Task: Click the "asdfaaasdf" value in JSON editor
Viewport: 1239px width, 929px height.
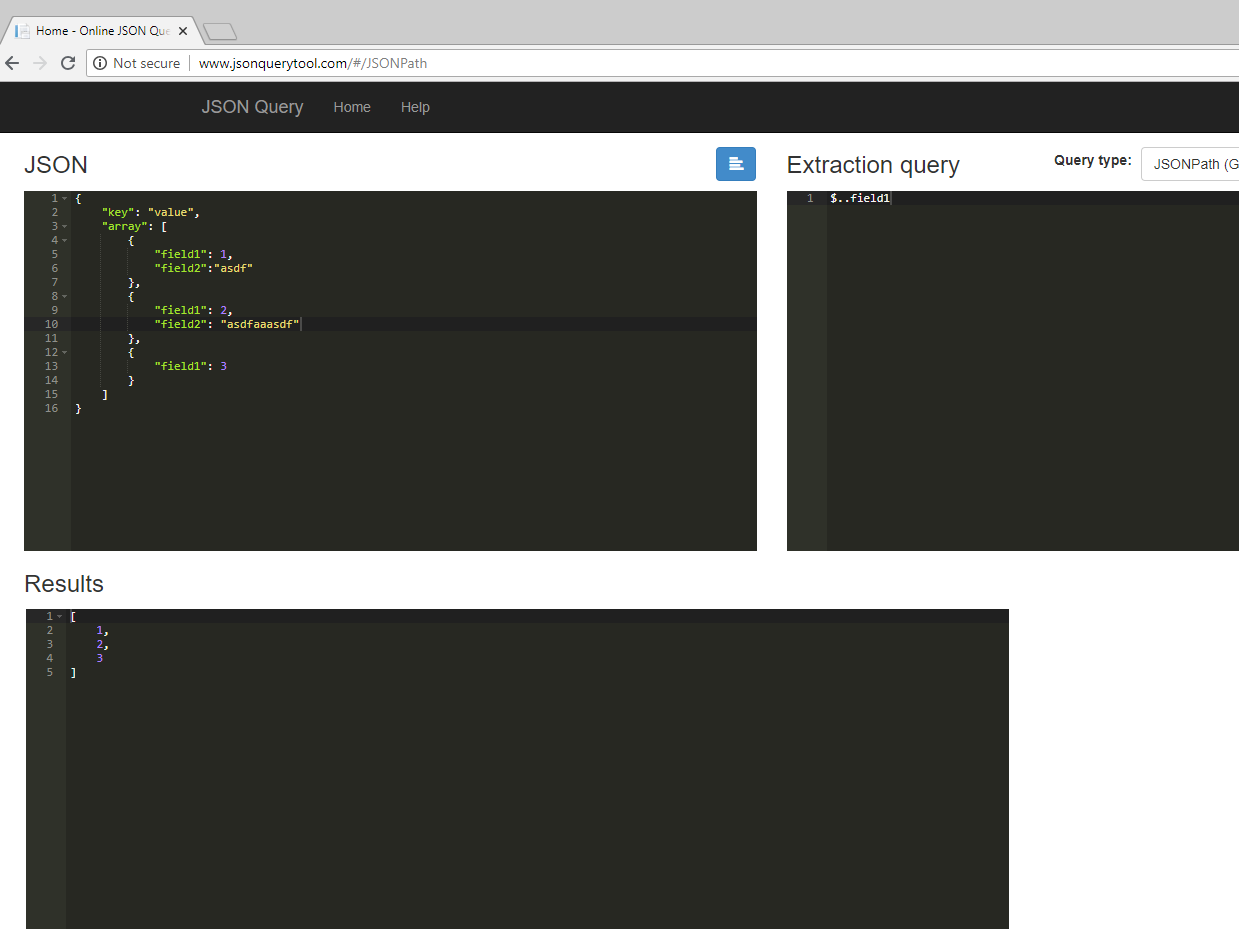Action: point(260,324)
